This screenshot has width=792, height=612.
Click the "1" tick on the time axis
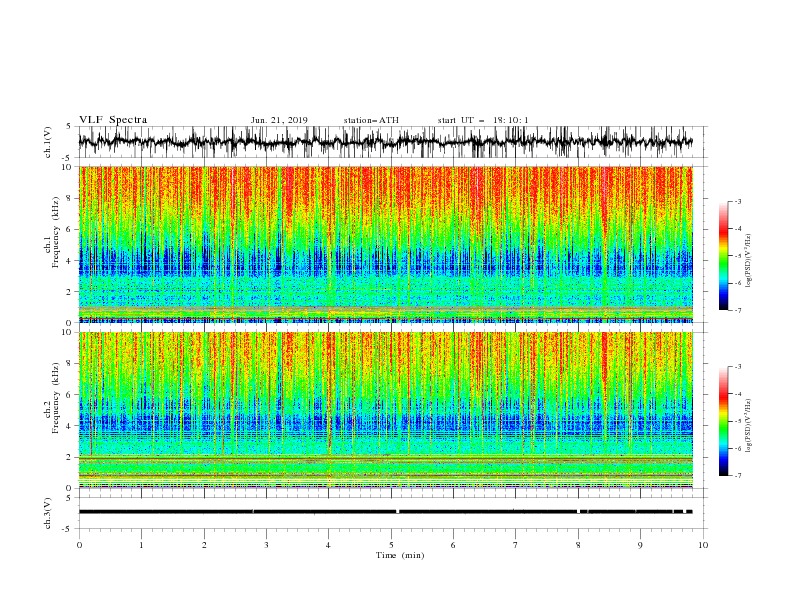point(141,545)
